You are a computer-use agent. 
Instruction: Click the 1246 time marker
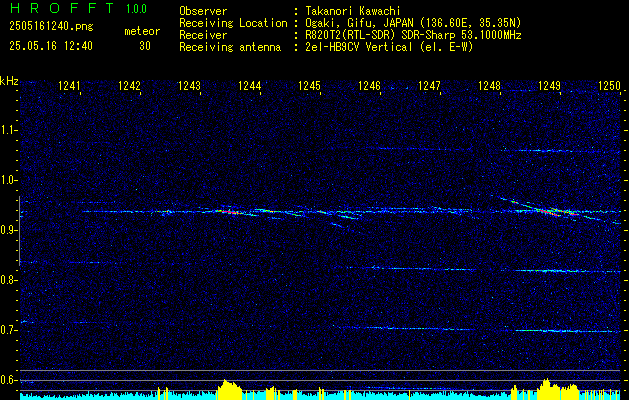[x=369, y=86]
